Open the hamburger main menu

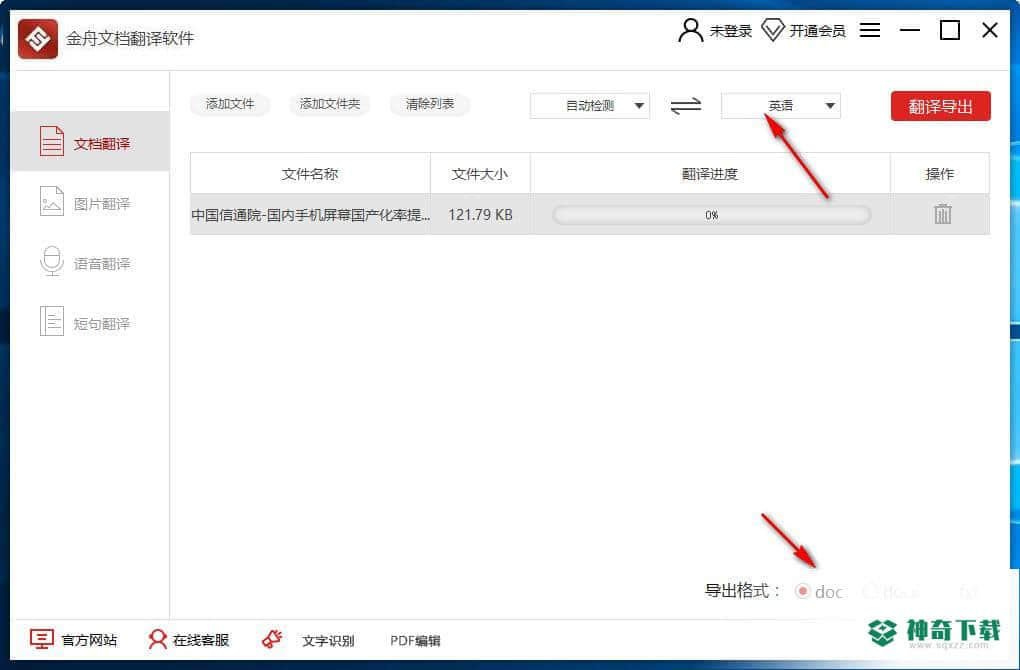870,30
